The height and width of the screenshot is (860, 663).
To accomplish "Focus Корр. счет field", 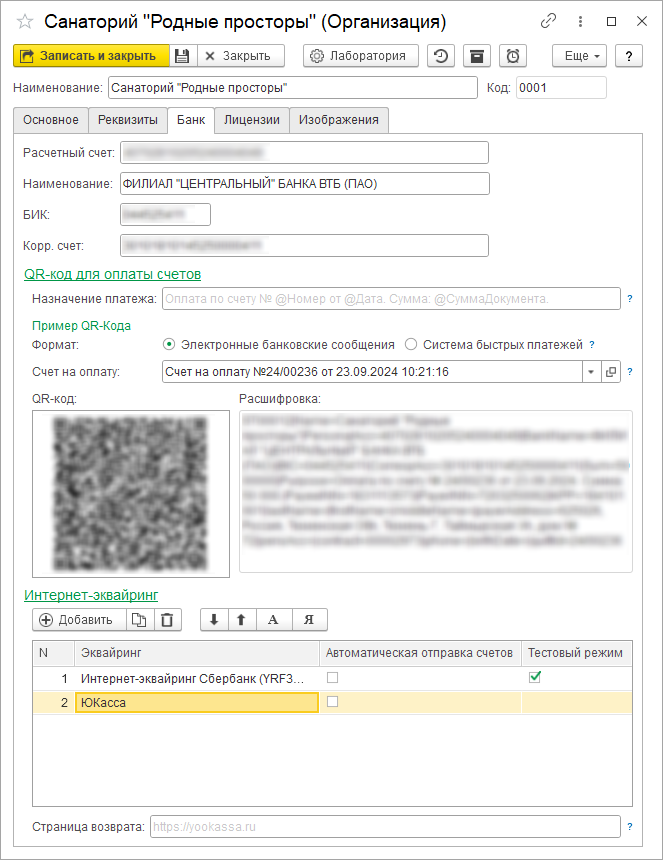I will click(304, 246).
